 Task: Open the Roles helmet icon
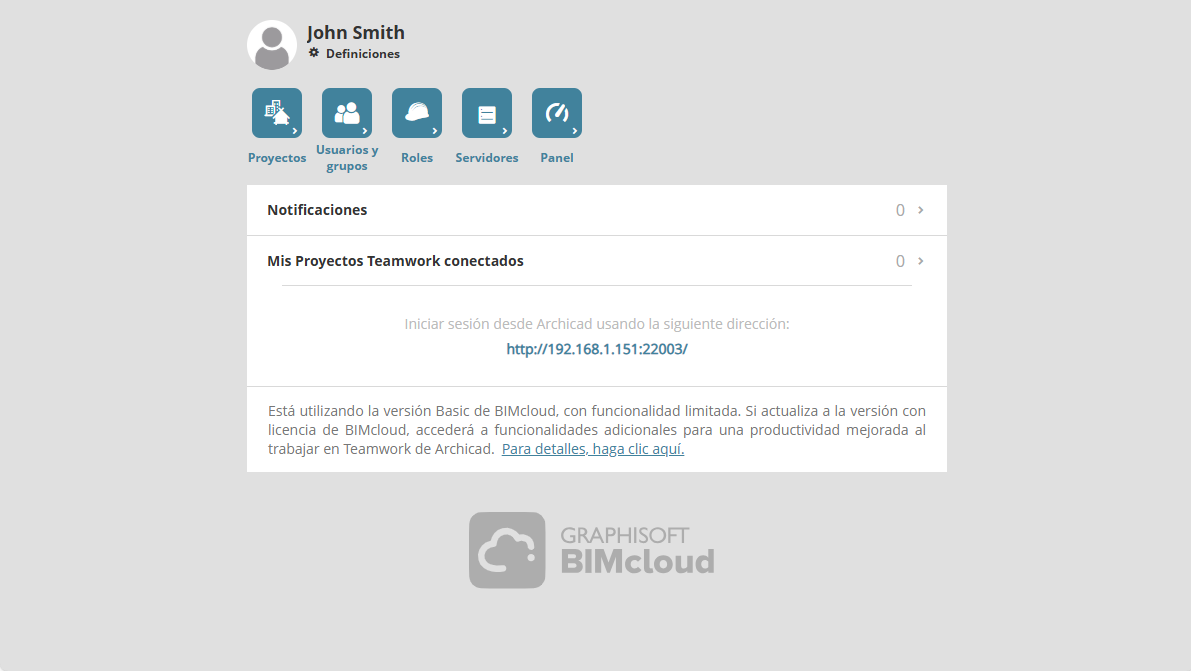416,113
